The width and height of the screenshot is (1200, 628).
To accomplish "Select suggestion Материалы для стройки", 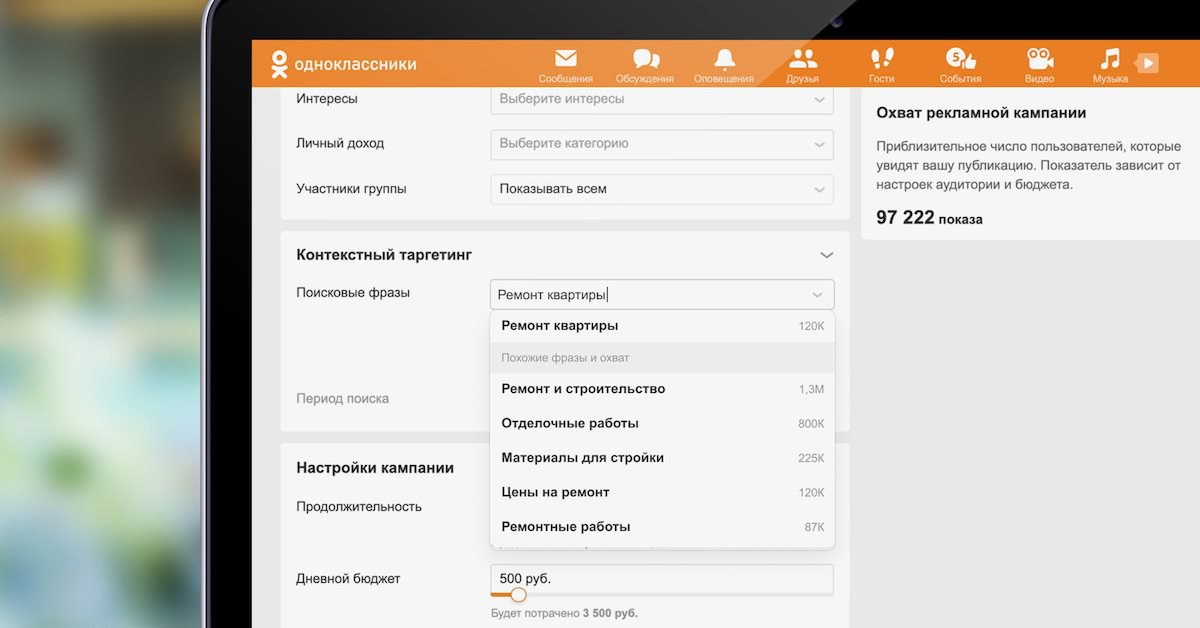I will click(x=662, y=458).
